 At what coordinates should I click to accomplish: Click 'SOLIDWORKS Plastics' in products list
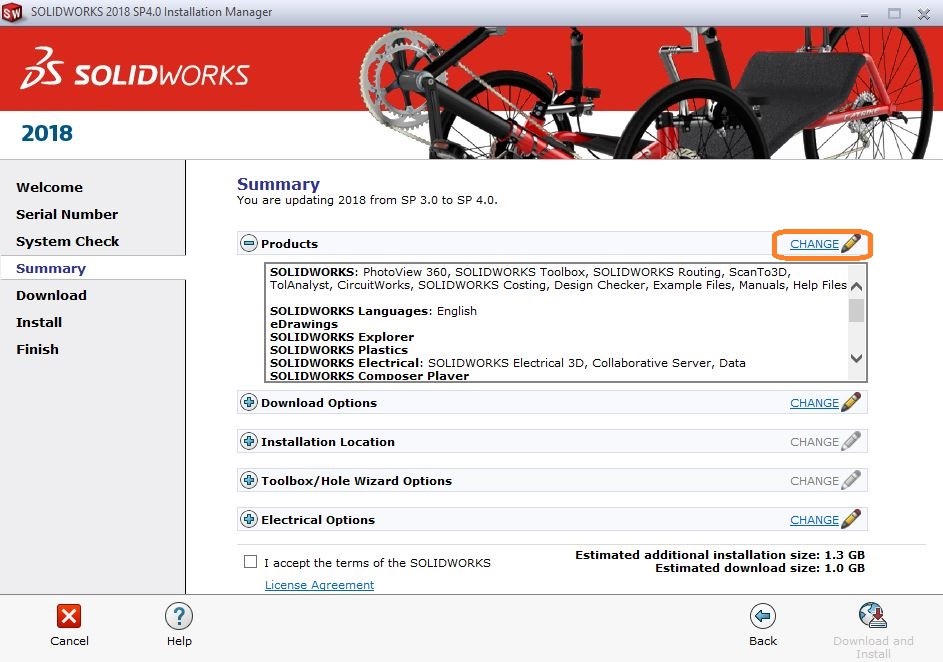(339, 350)
